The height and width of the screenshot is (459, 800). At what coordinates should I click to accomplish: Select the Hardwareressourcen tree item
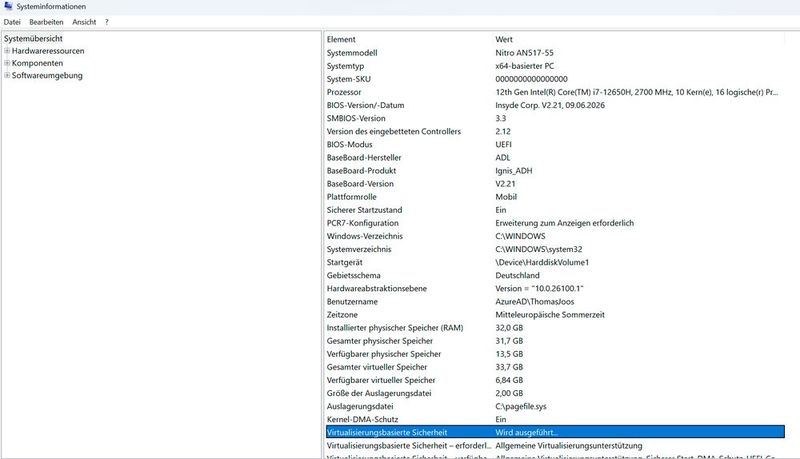(48, 51)
